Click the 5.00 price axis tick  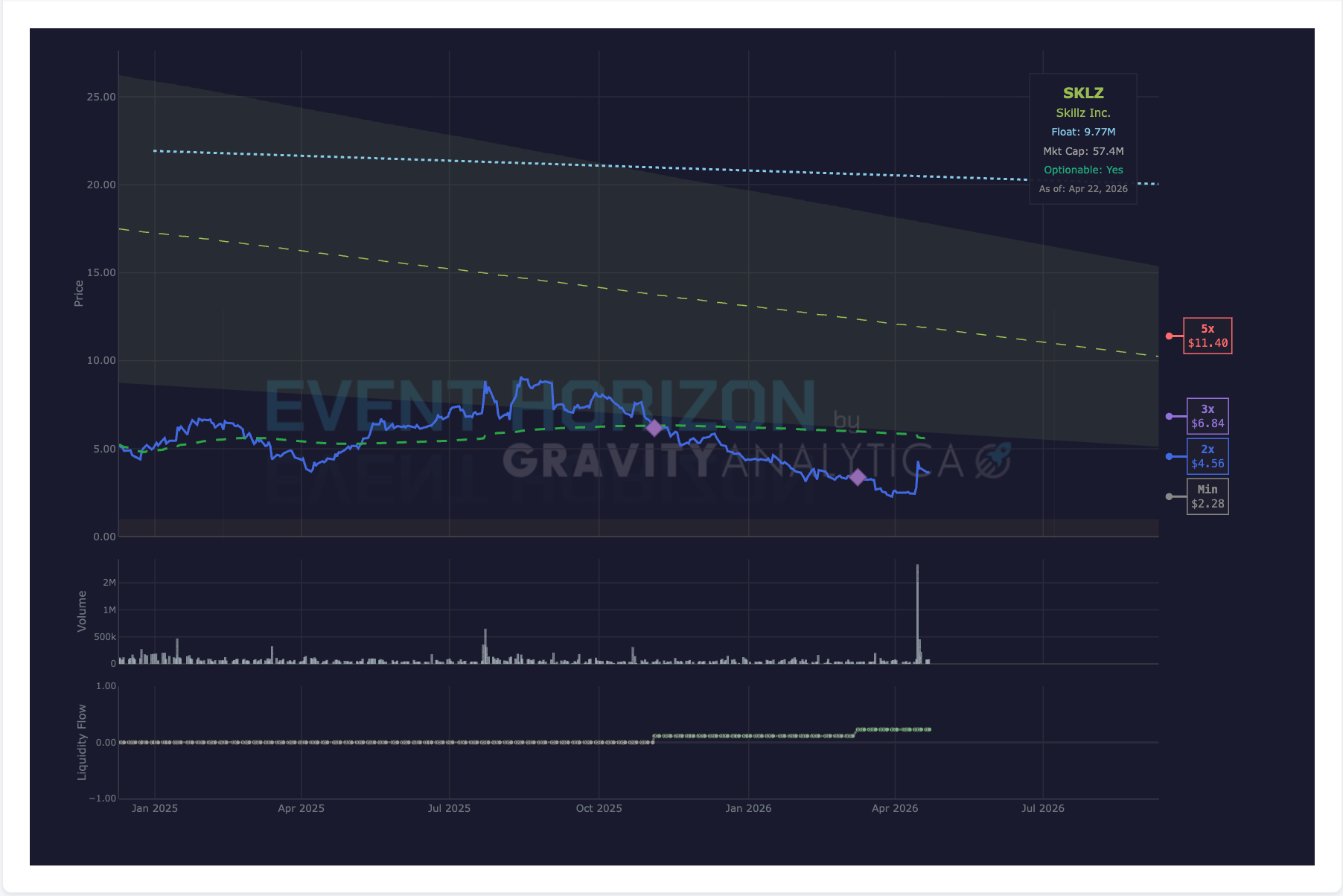click(104, 449)
